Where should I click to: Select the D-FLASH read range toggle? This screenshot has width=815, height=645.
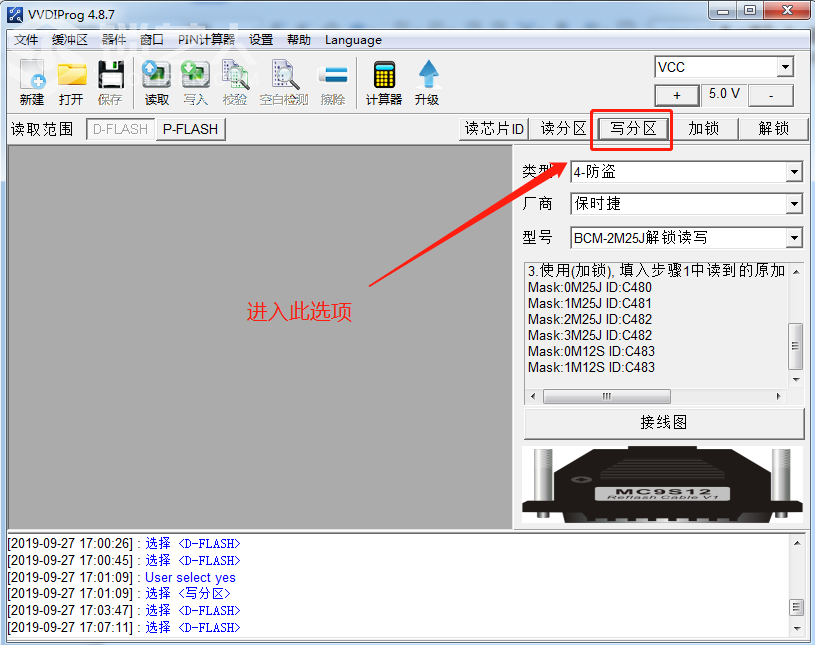[121, 129]
